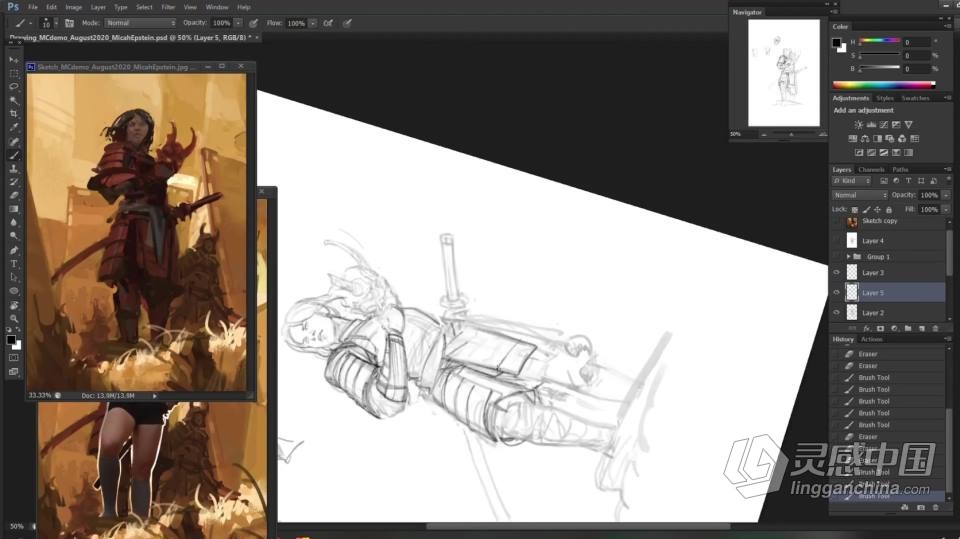Switch to the Channels tab
Screen dimensions: 960x539
(871, 170)
